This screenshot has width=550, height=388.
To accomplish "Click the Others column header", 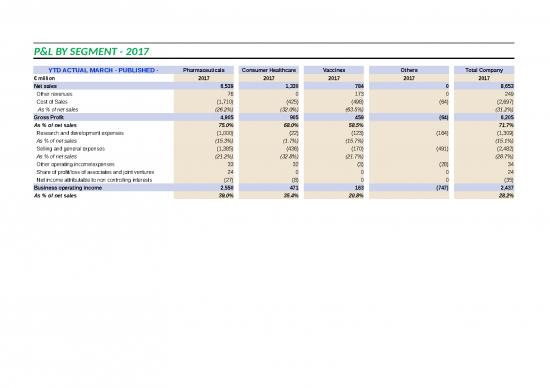I will (x=409, y=70).
